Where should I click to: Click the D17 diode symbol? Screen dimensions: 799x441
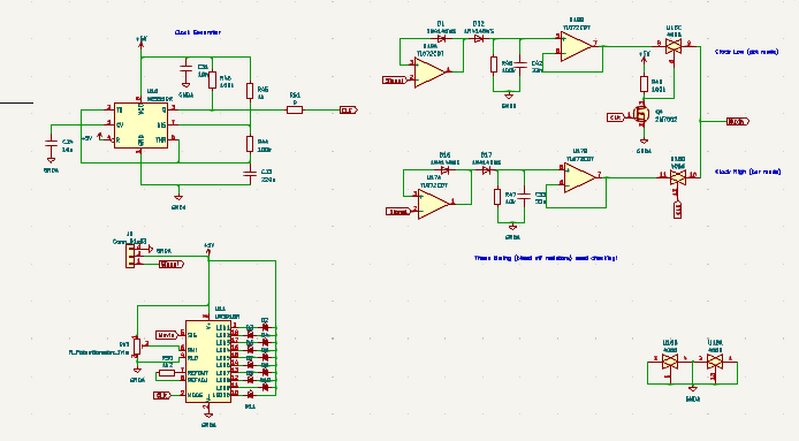click(487, 171)
